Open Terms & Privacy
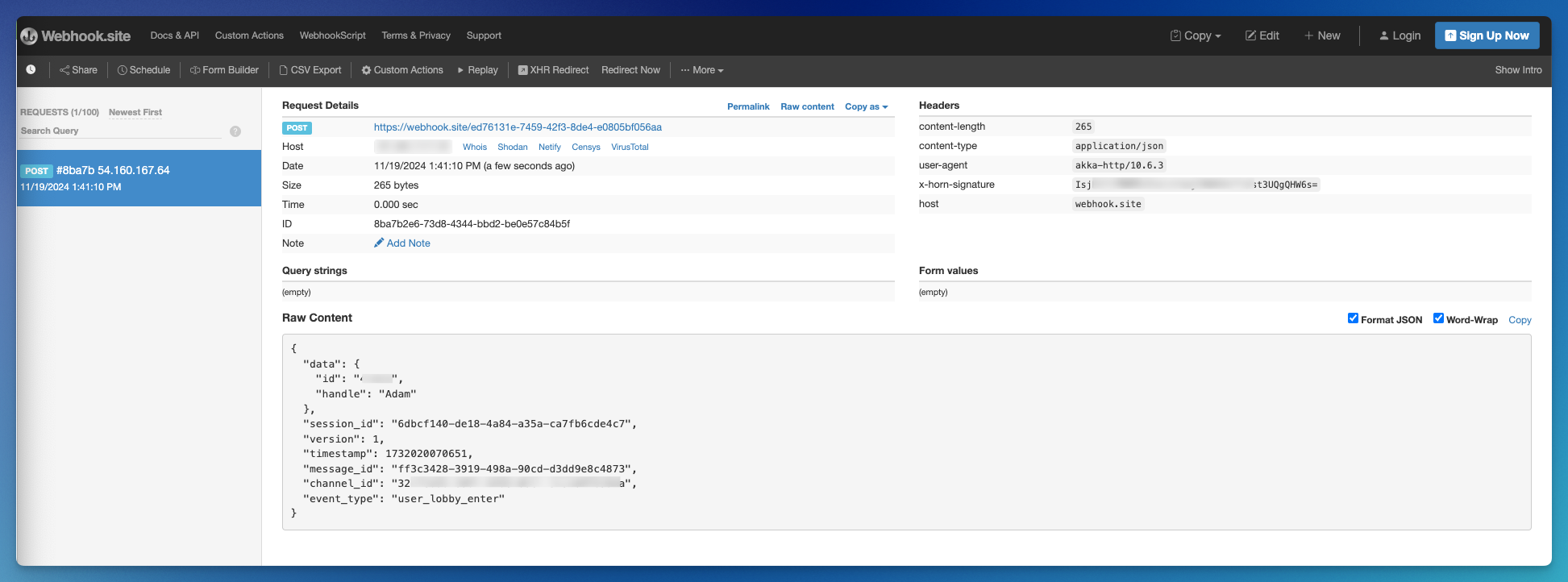This screenshot has width=1568, height=582. pos(416,35)
